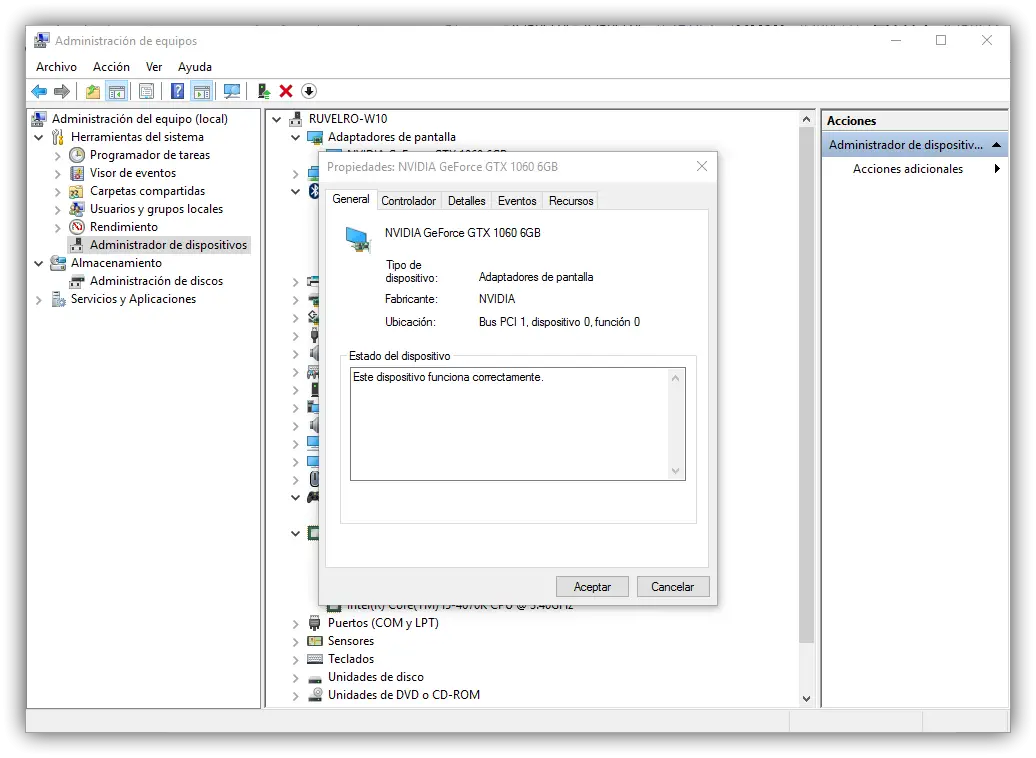Click the Unidades de disco icon
The width and height of the screenshot is (1036, 758).
click(x=314, y=677)
